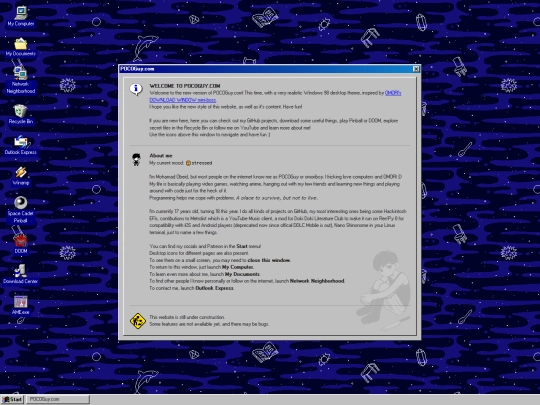Screen dimensions: 540x405
Task: Click the WELCOME TO POCOGUY.COM heading
Action: click(185, 86)
